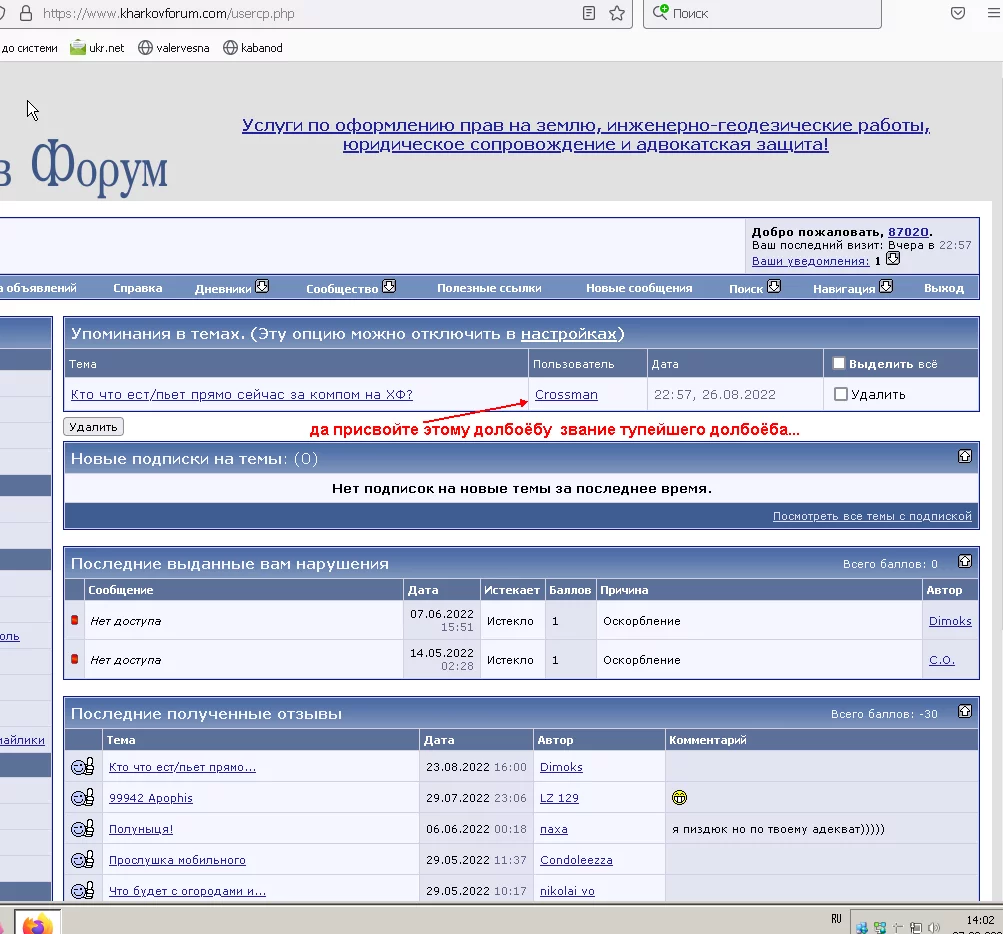Viewport: 1003px width, 934px height.
Task: Open the 'Сообщество' dropdown in navbar
Action: (389, 287)
